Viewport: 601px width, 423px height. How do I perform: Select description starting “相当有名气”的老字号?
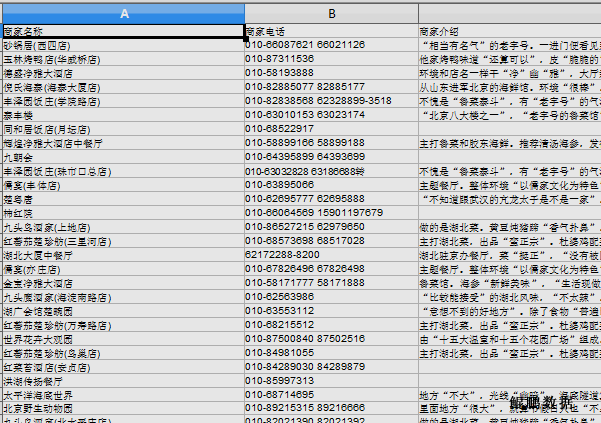510,45
